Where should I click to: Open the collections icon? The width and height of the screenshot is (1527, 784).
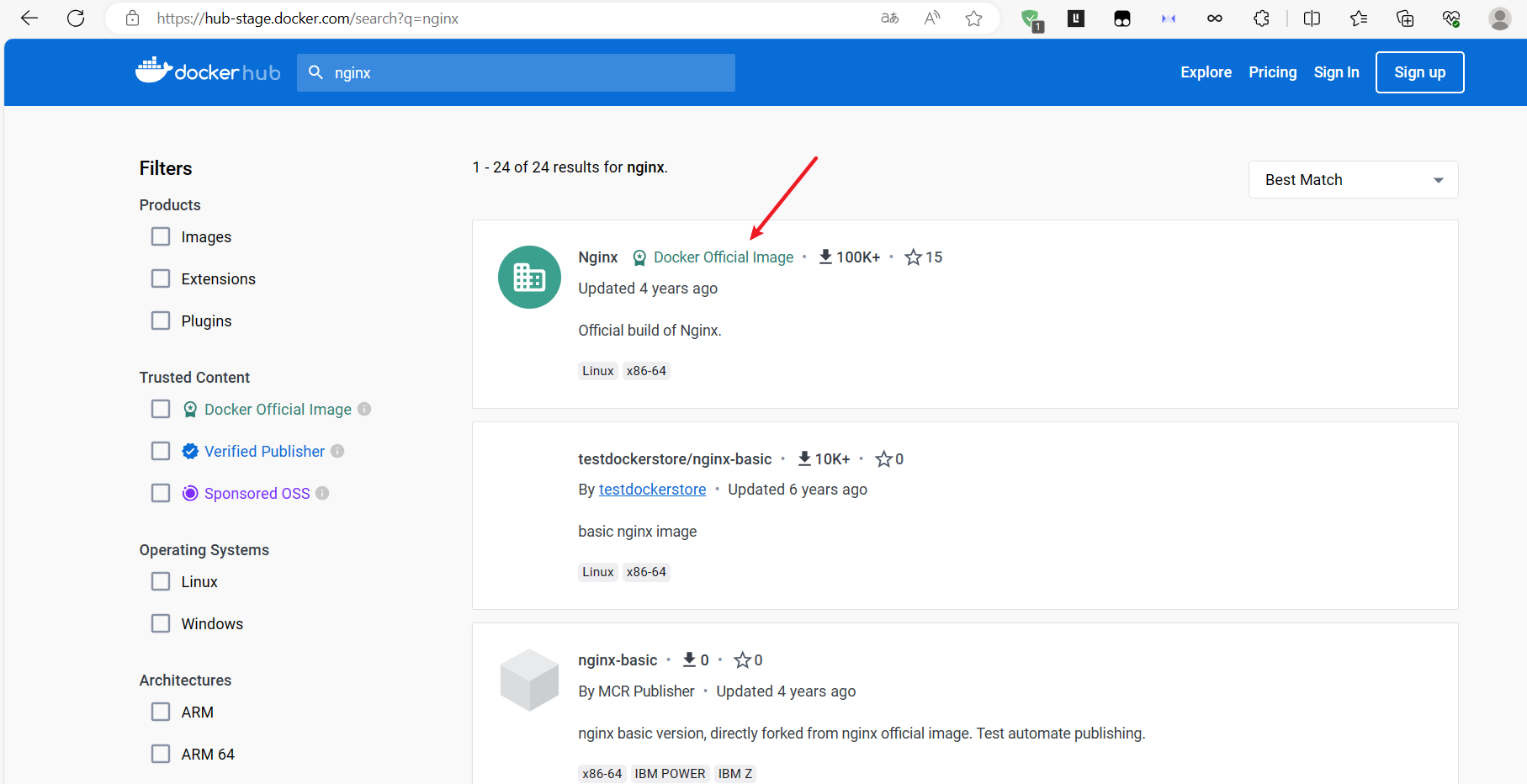[1404, 19]
